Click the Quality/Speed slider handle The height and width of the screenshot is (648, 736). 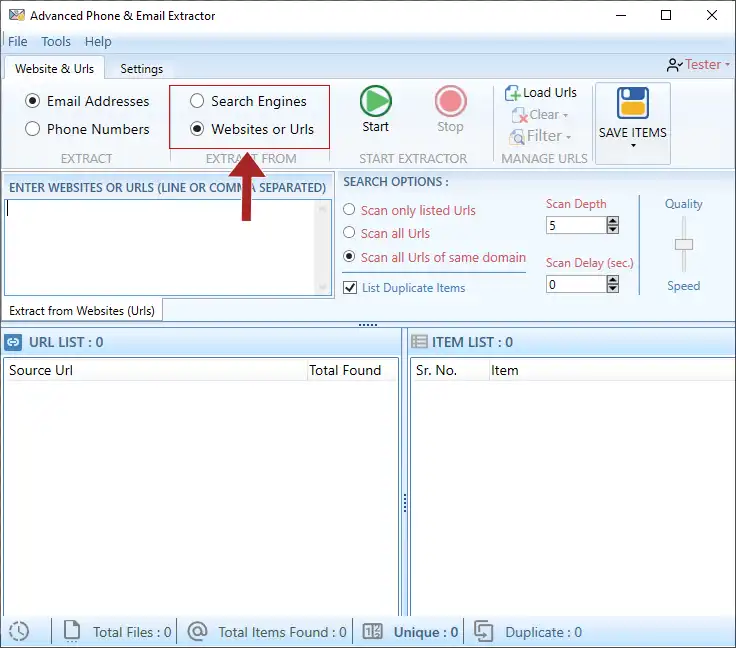(684, 244)
